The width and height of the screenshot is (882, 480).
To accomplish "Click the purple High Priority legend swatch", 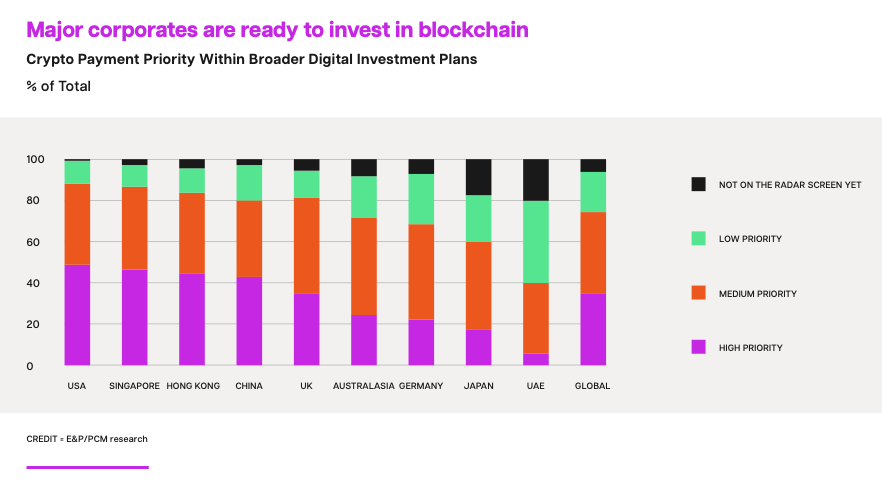I will click(x=698, y=347).
